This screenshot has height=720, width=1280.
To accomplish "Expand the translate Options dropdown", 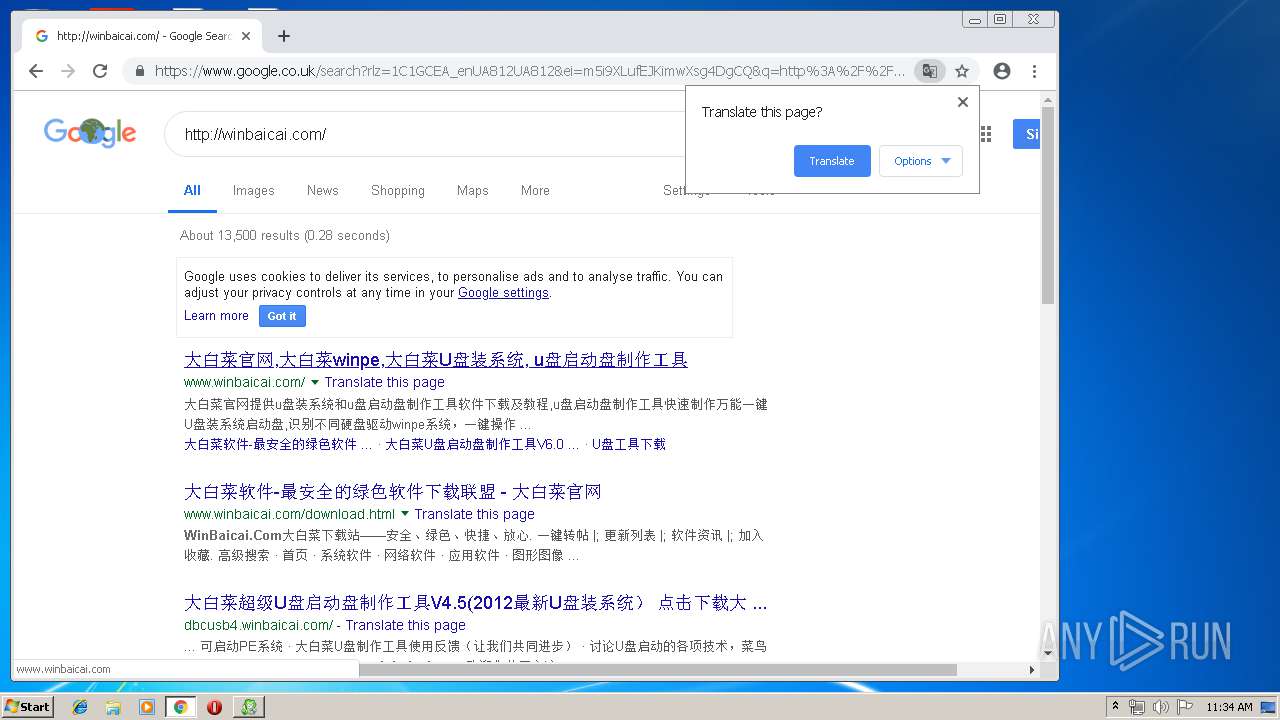I will [921, 161].
